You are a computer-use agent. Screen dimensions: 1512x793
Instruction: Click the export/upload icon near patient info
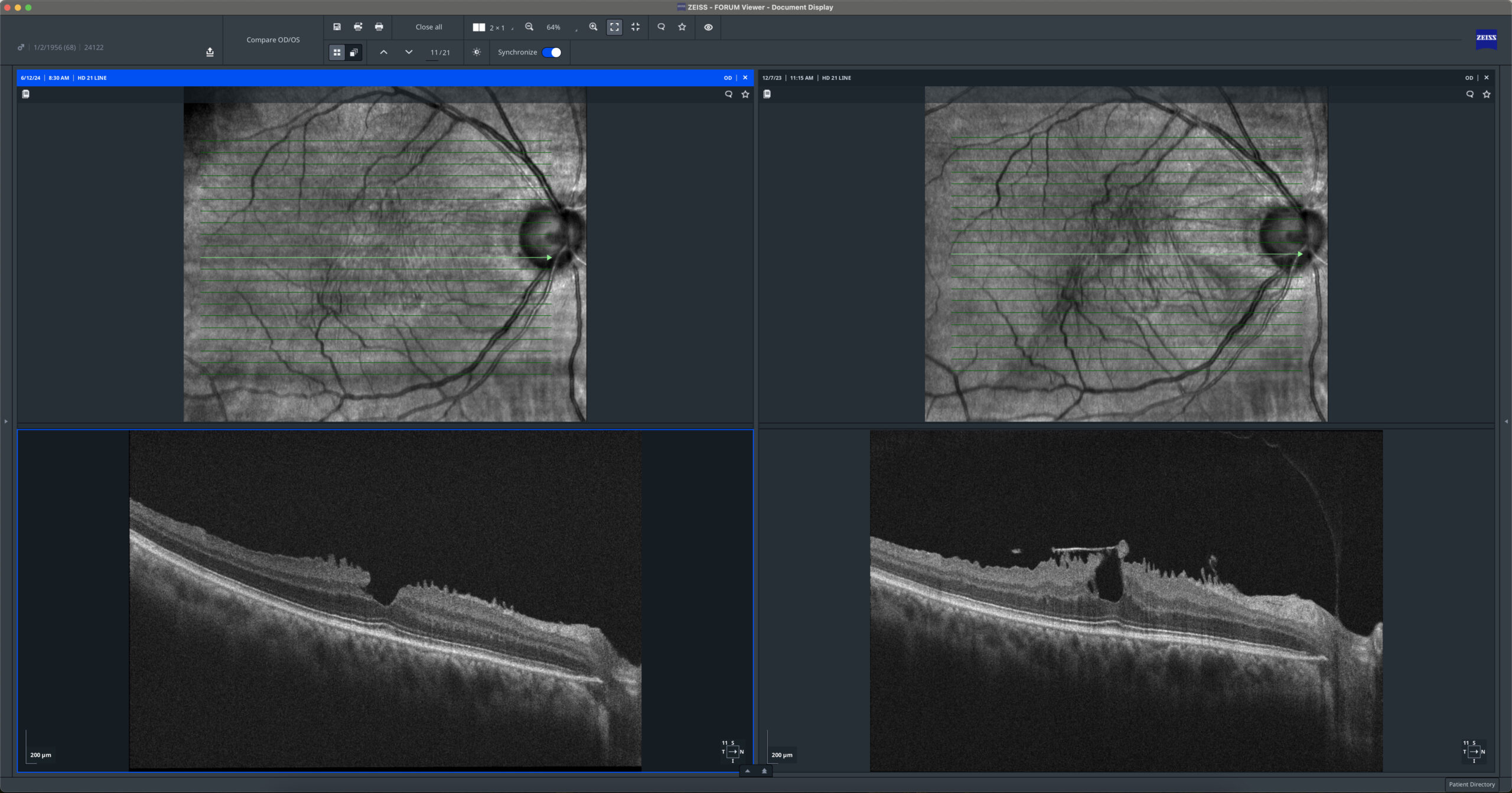pyautogui.click(x=210, y=52)
